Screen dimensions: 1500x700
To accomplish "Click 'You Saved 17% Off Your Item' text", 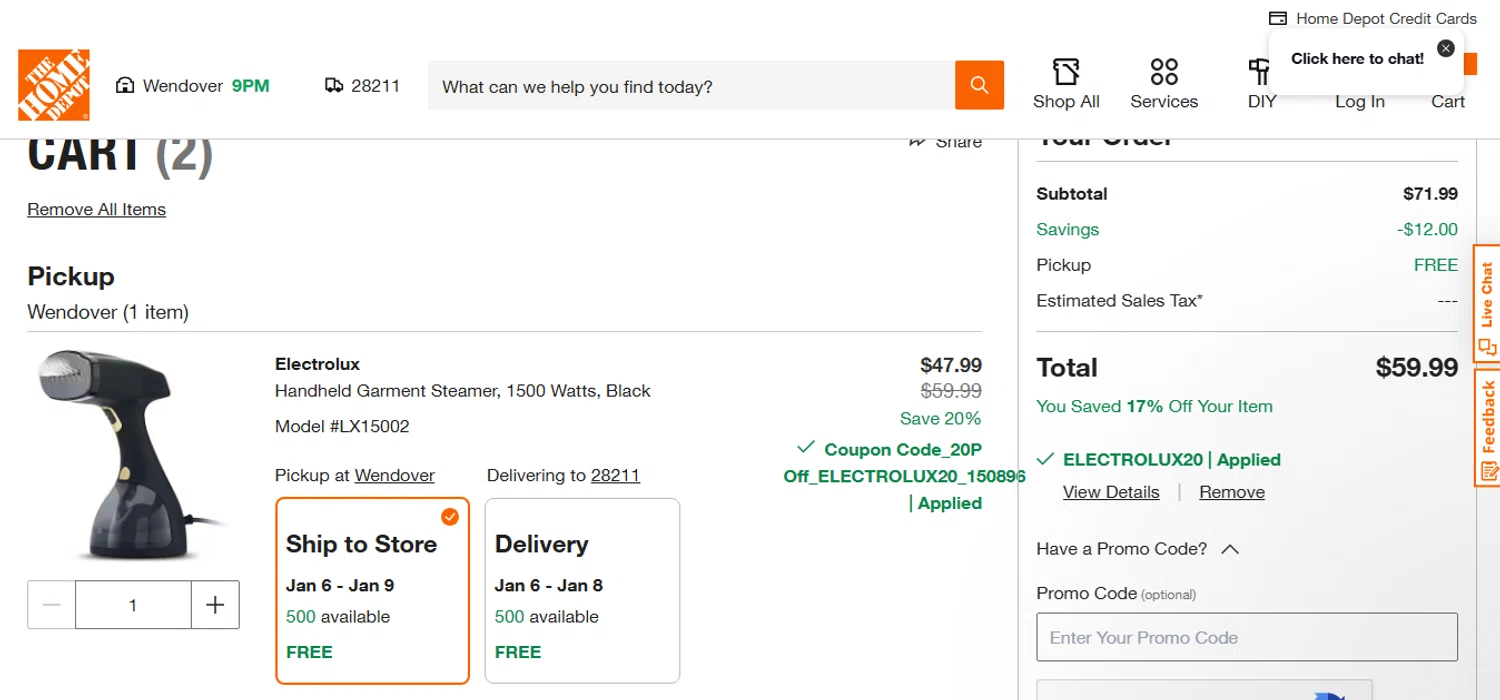I will coord(1154,407).
